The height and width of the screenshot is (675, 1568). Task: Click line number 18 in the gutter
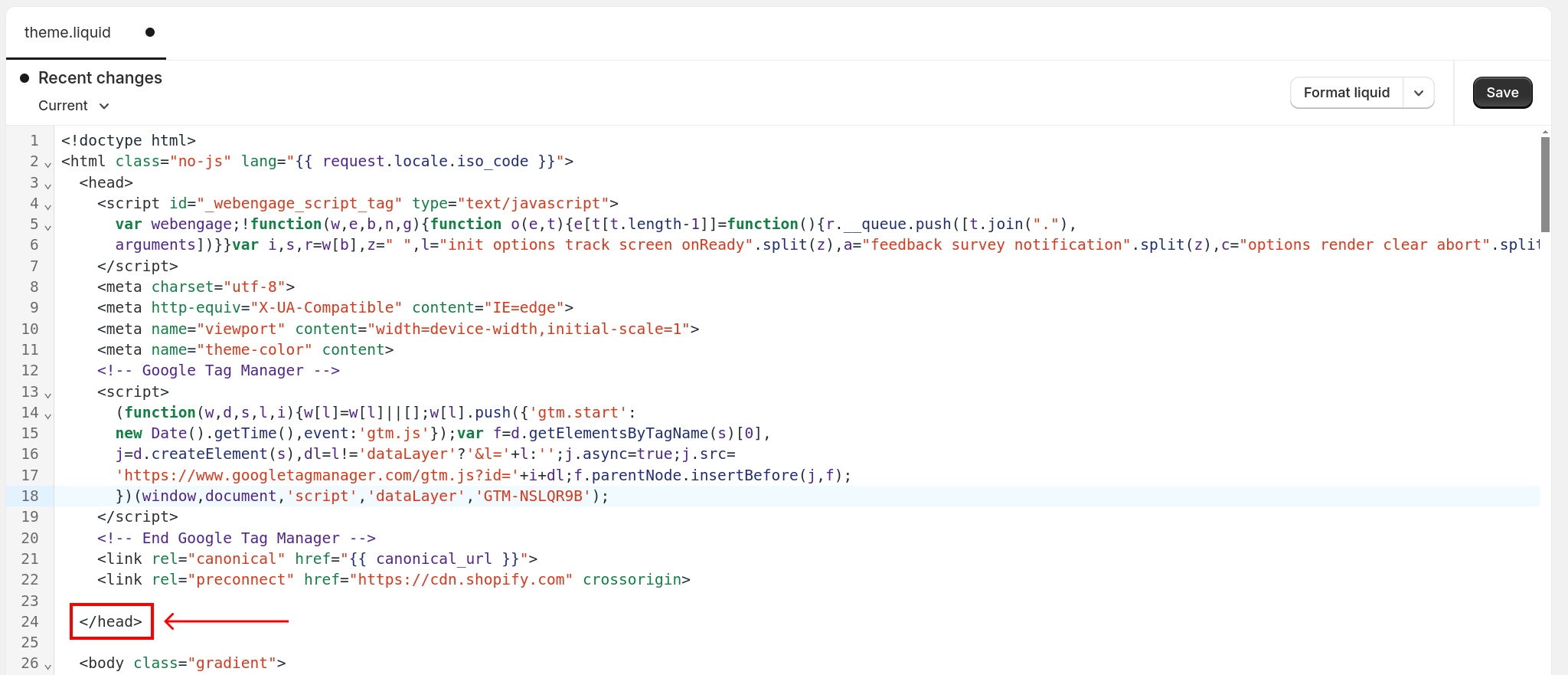point(30,496)
